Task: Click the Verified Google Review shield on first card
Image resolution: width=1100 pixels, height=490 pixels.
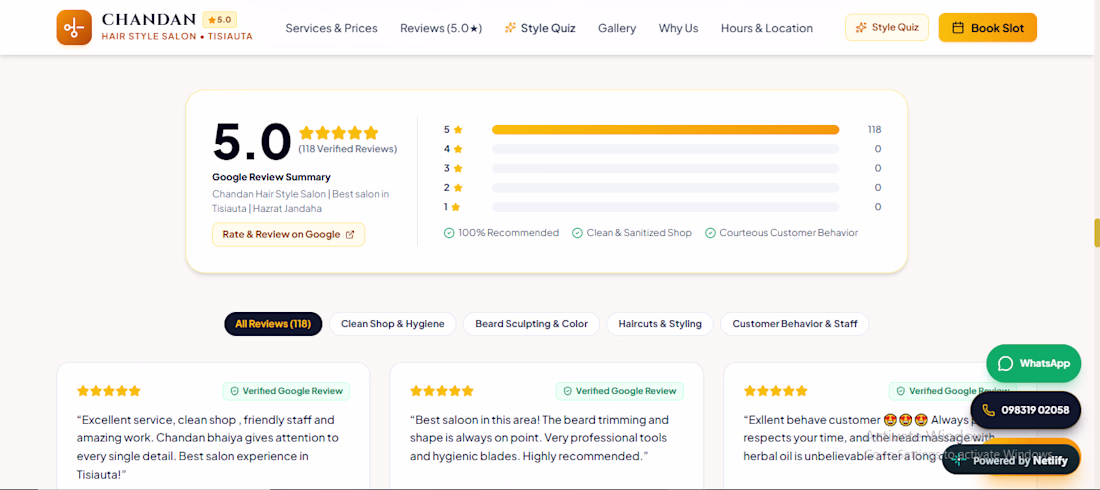Action: [x=234, y=391]
